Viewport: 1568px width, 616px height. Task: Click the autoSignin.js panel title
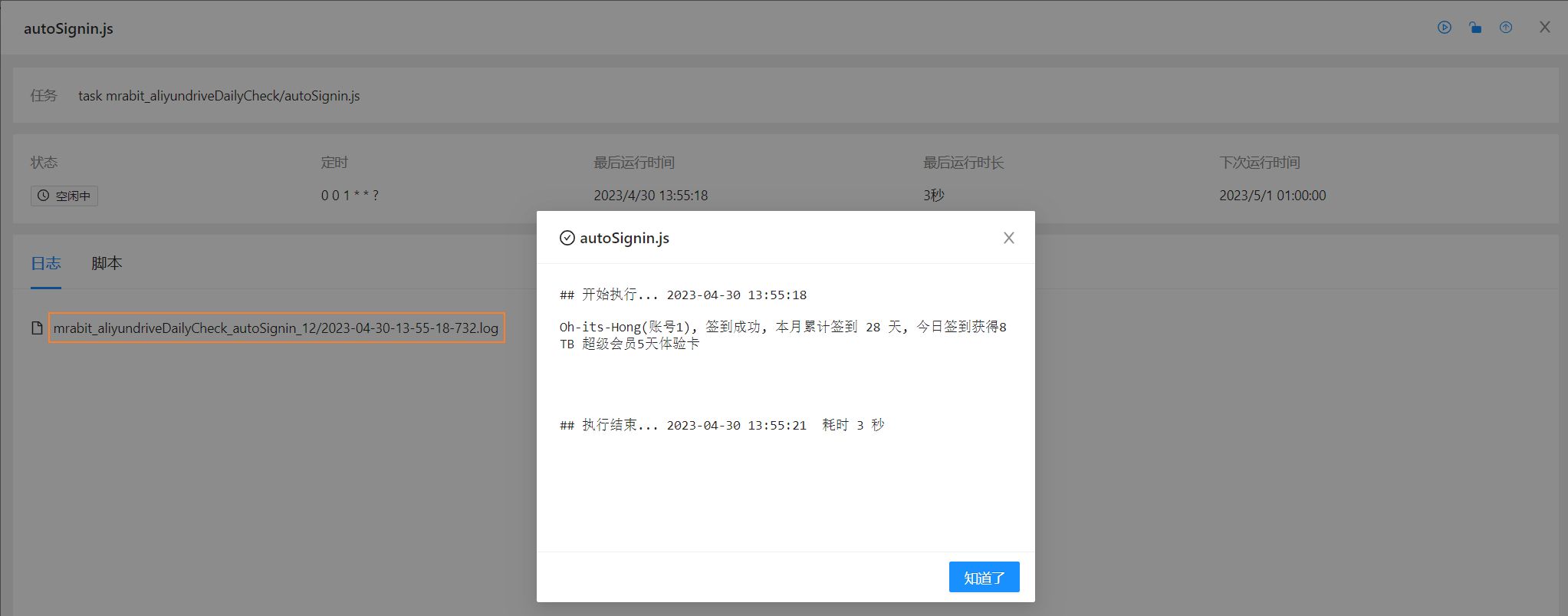68,28
